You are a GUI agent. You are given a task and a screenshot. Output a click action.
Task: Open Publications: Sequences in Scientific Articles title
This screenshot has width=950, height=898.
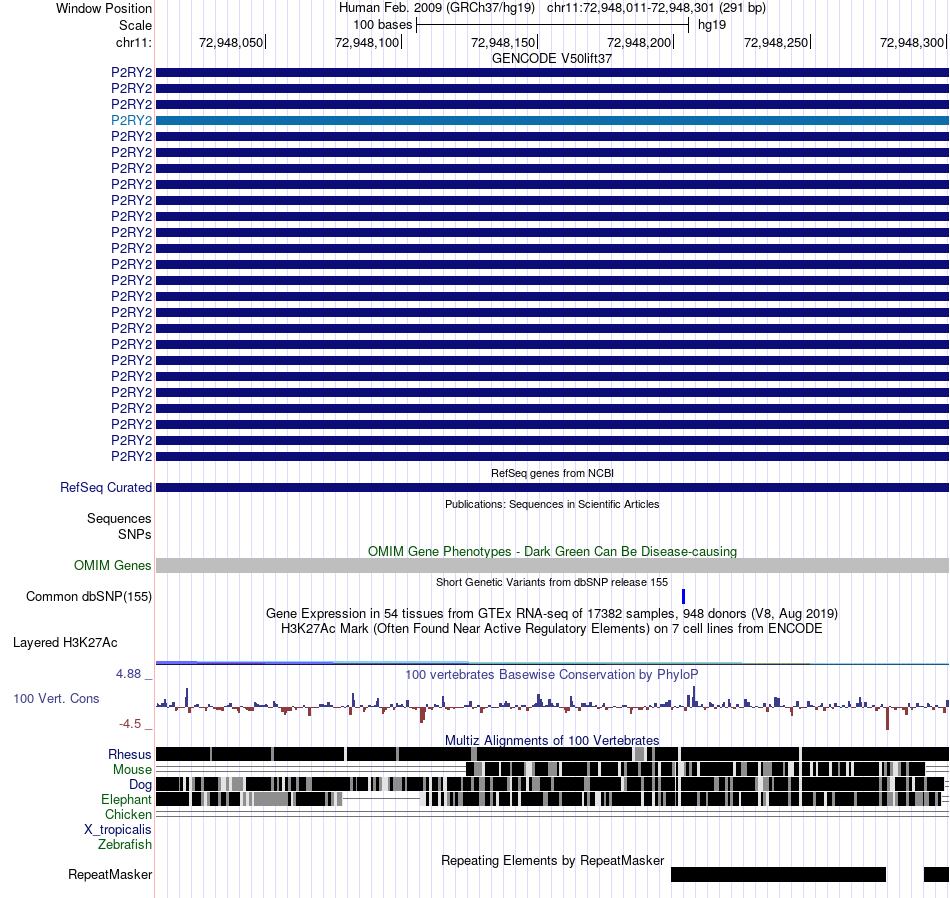552,504
